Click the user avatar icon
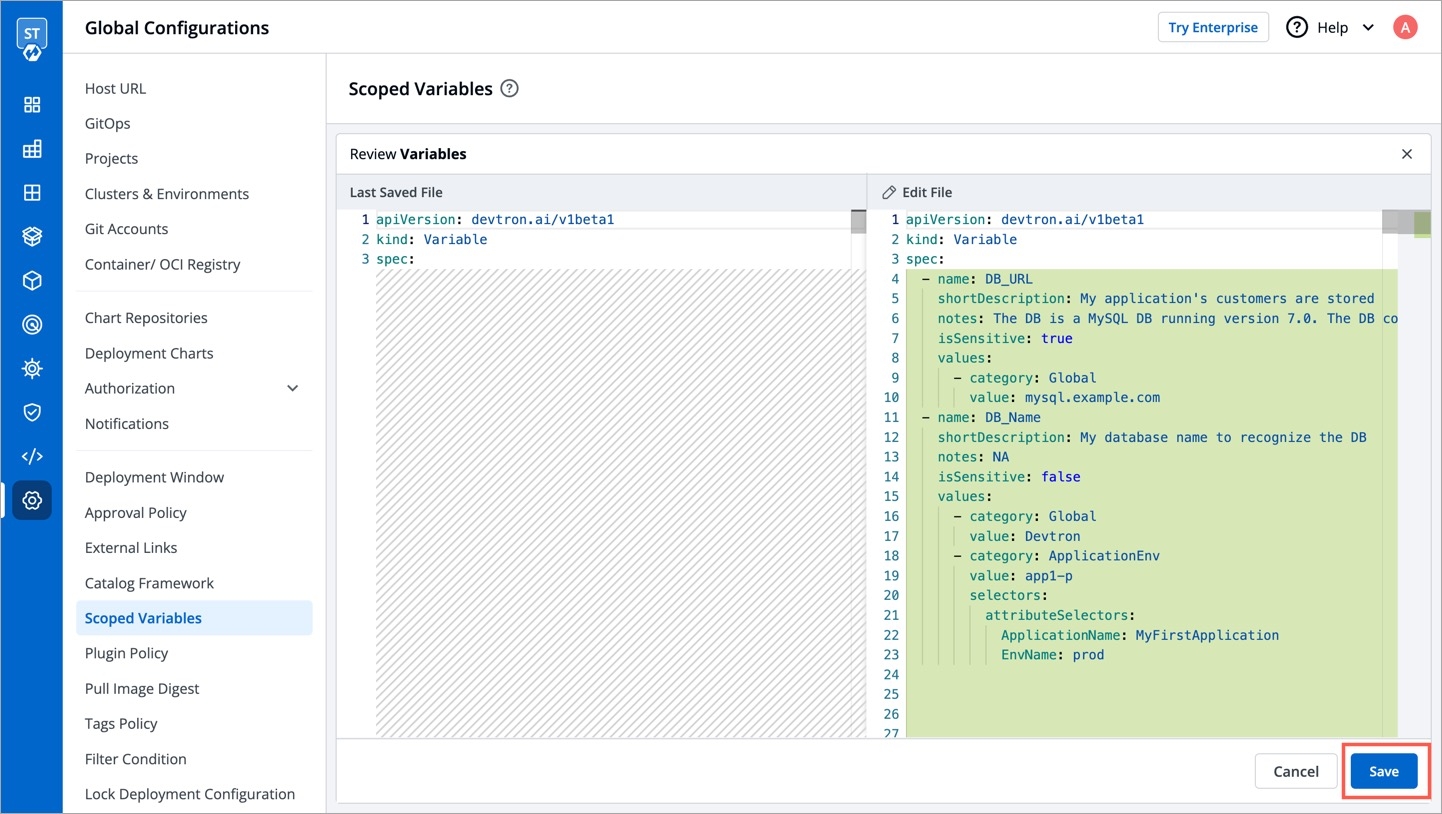The image size is (1442, 814). coord(1405,27)
